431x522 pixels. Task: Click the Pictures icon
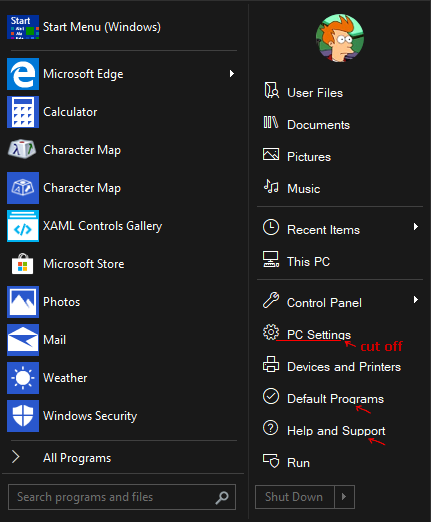271,154
